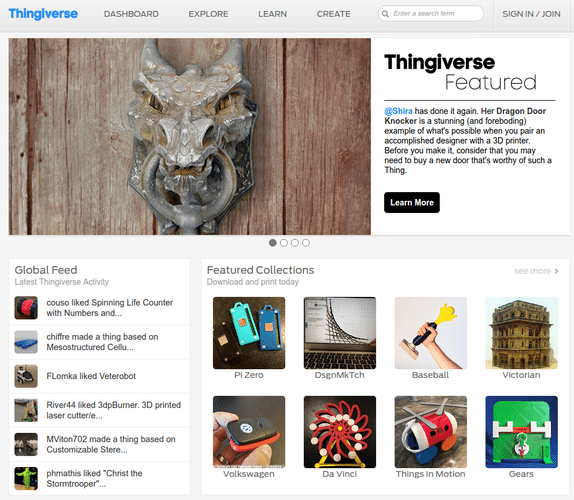Select the third carousel slide dot
This screenshot has height=500, width=574.
tap(295, 243)
